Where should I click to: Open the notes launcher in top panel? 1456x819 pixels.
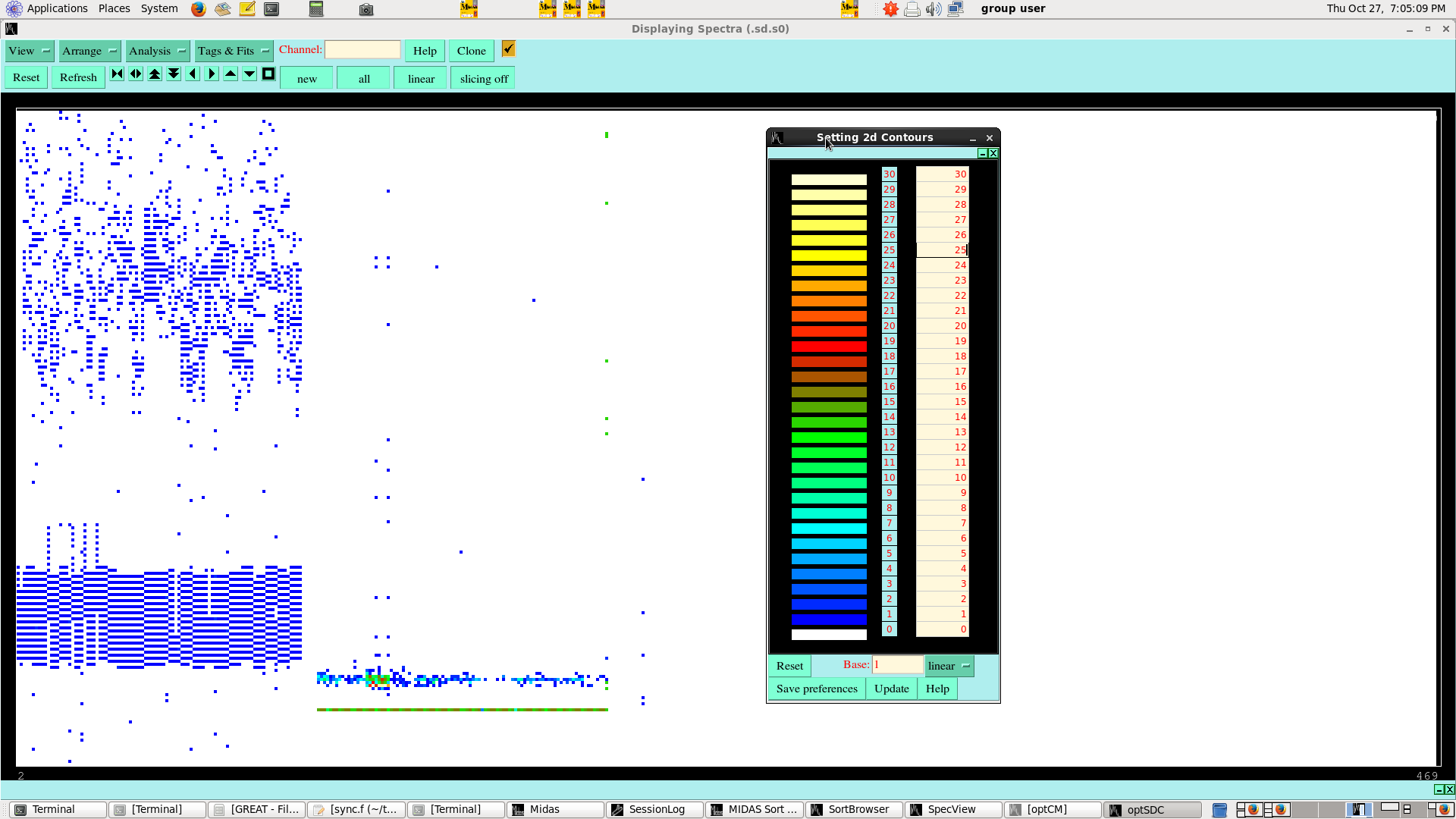point(247,9)
